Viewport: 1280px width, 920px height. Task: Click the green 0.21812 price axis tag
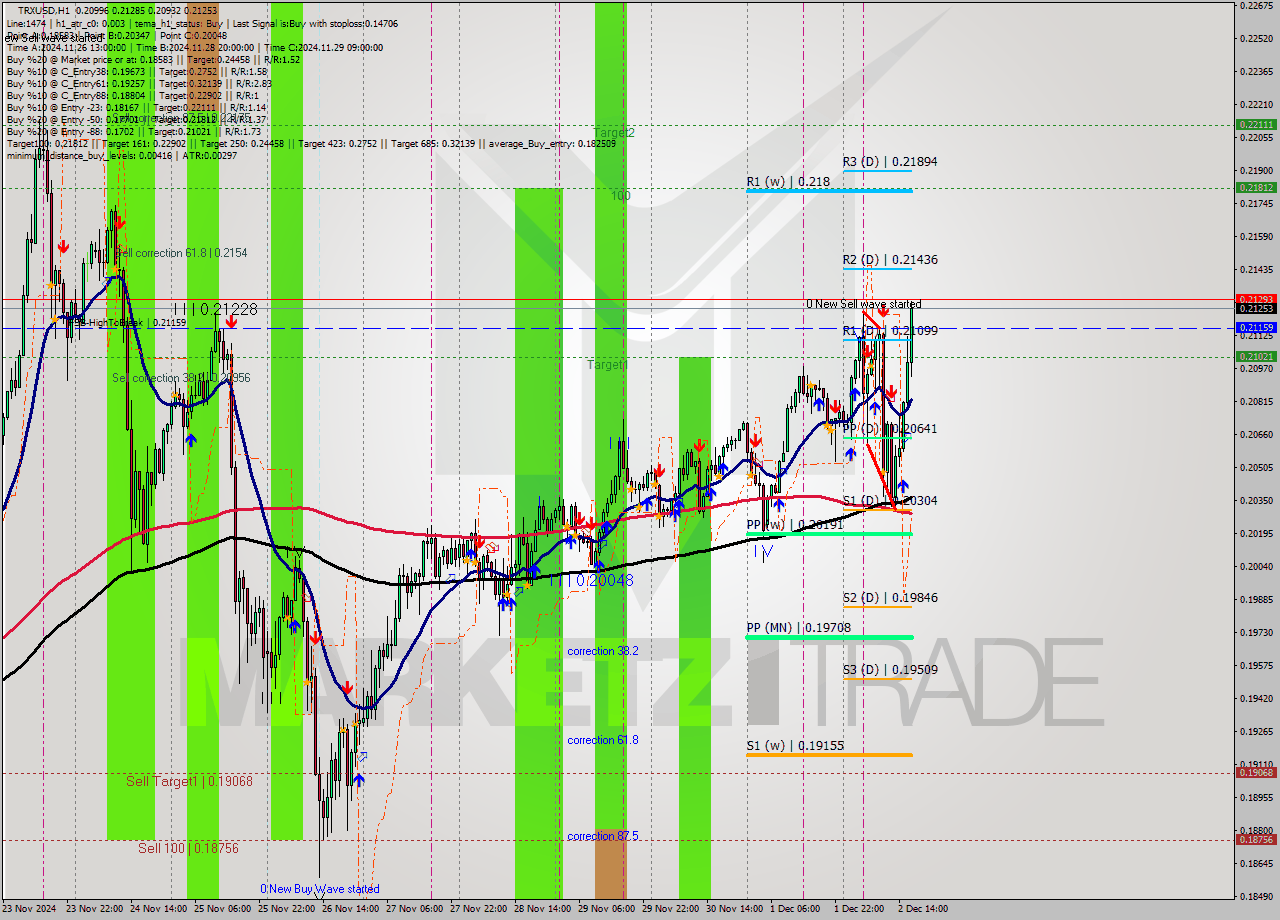1256,187
